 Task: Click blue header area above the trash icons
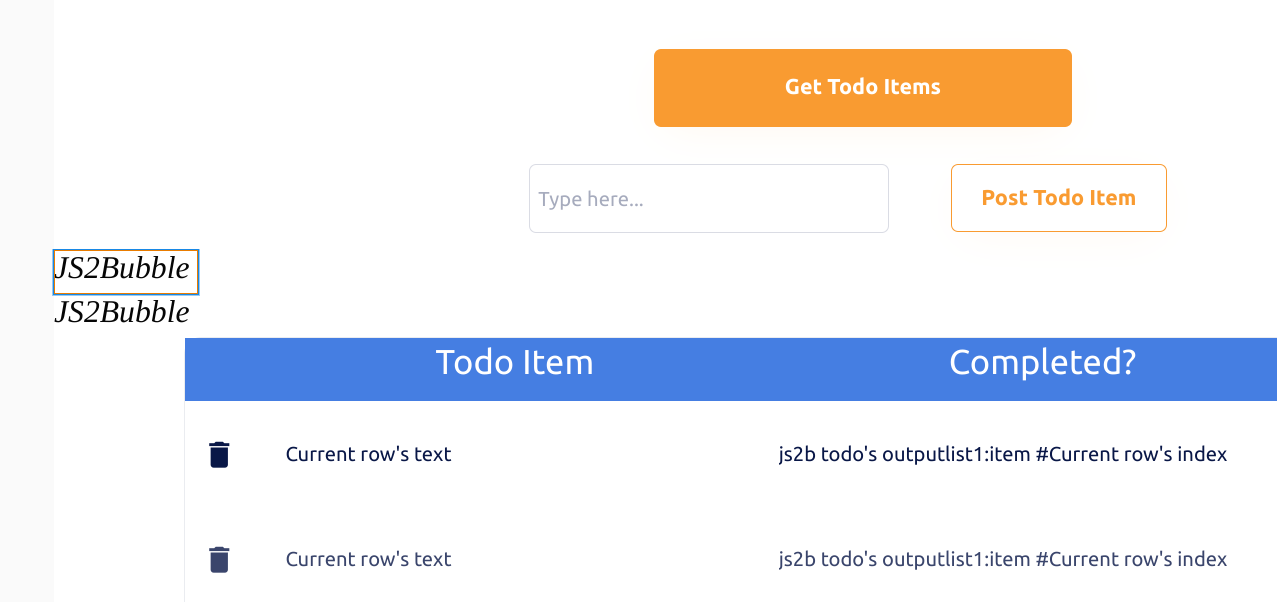coord(220,369)
